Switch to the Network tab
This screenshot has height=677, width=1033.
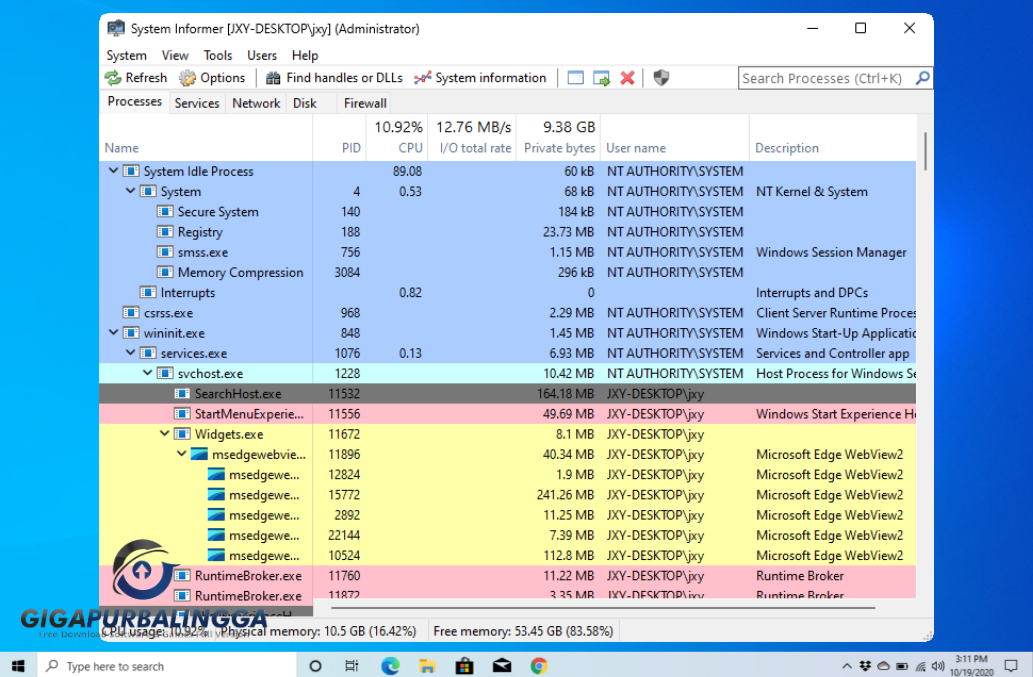[256, 103]
